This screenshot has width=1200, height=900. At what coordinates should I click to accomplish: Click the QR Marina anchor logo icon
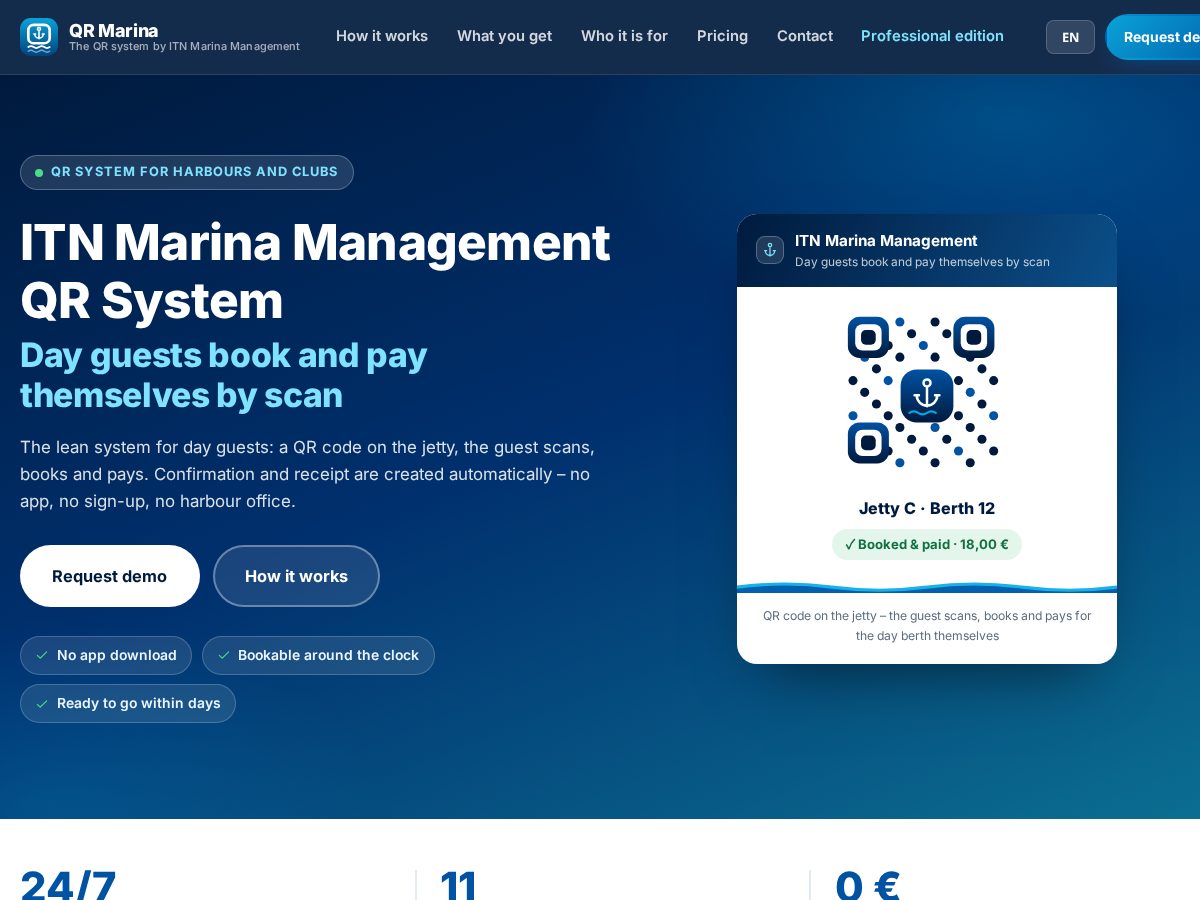click(39, 37)
